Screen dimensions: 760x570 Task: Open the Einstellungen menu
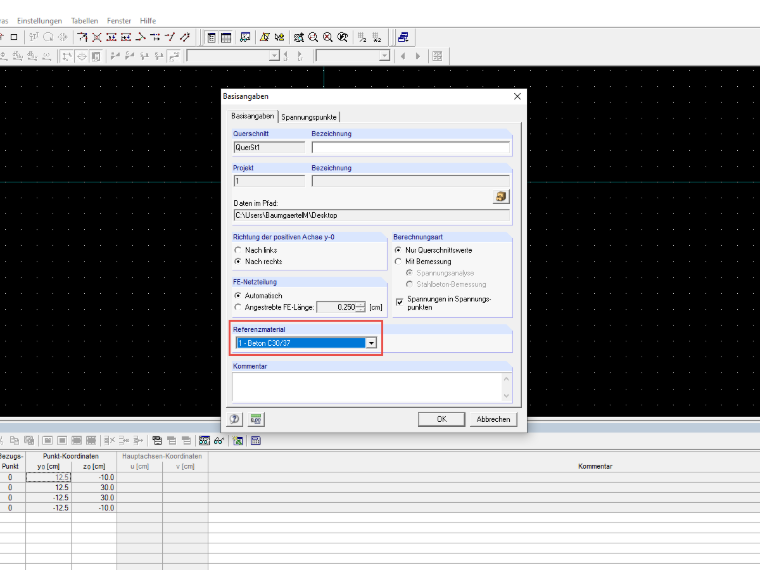coord(39,21)
